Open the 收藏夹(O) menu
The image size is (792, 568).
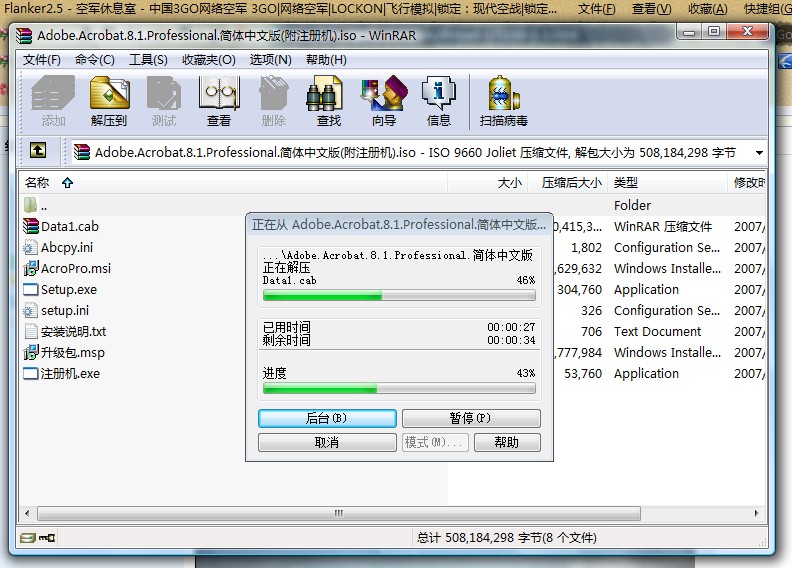209,60
